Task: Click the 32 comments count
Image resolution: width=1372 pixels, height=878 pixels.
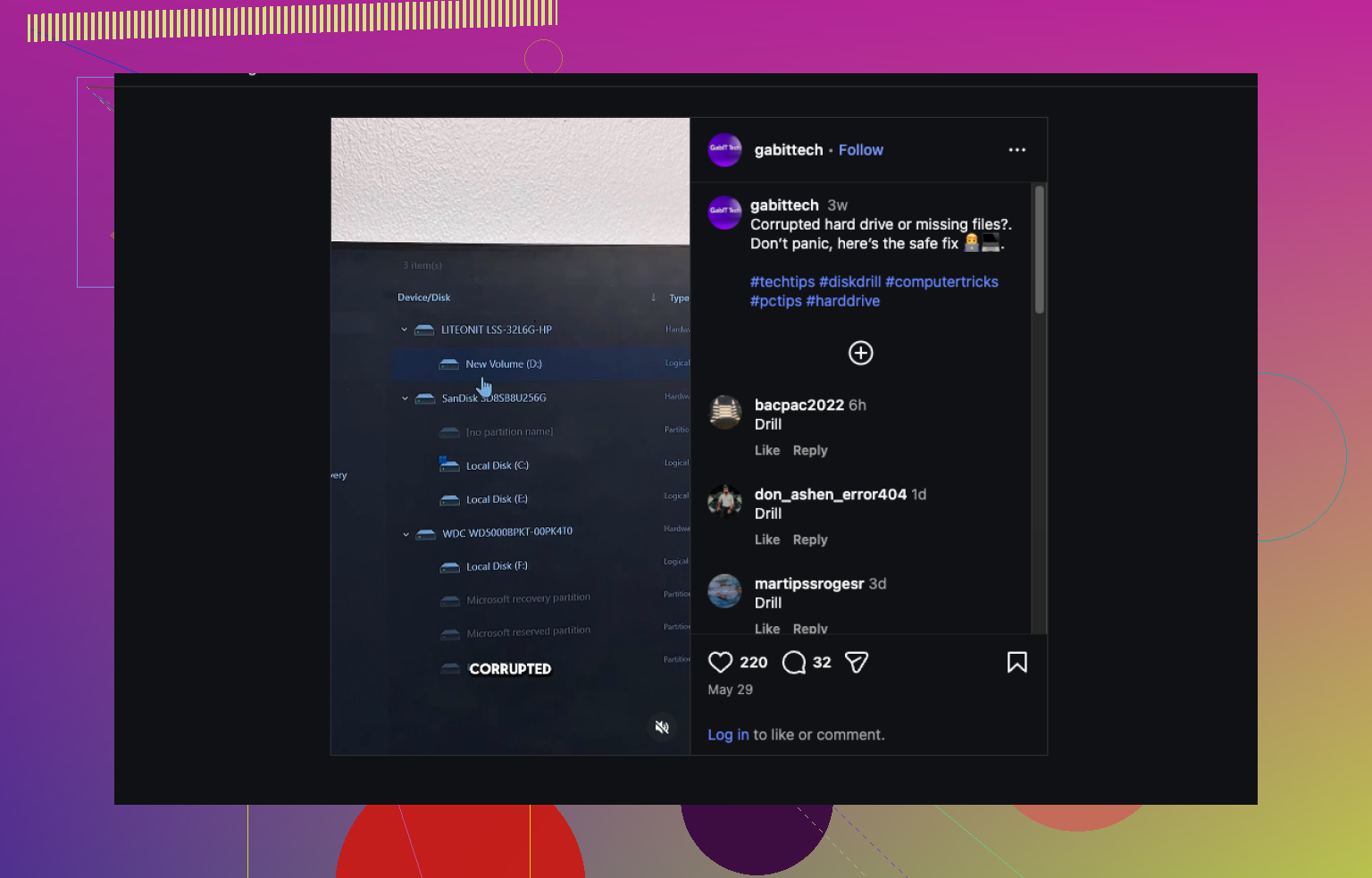Action: coord(822,662)
